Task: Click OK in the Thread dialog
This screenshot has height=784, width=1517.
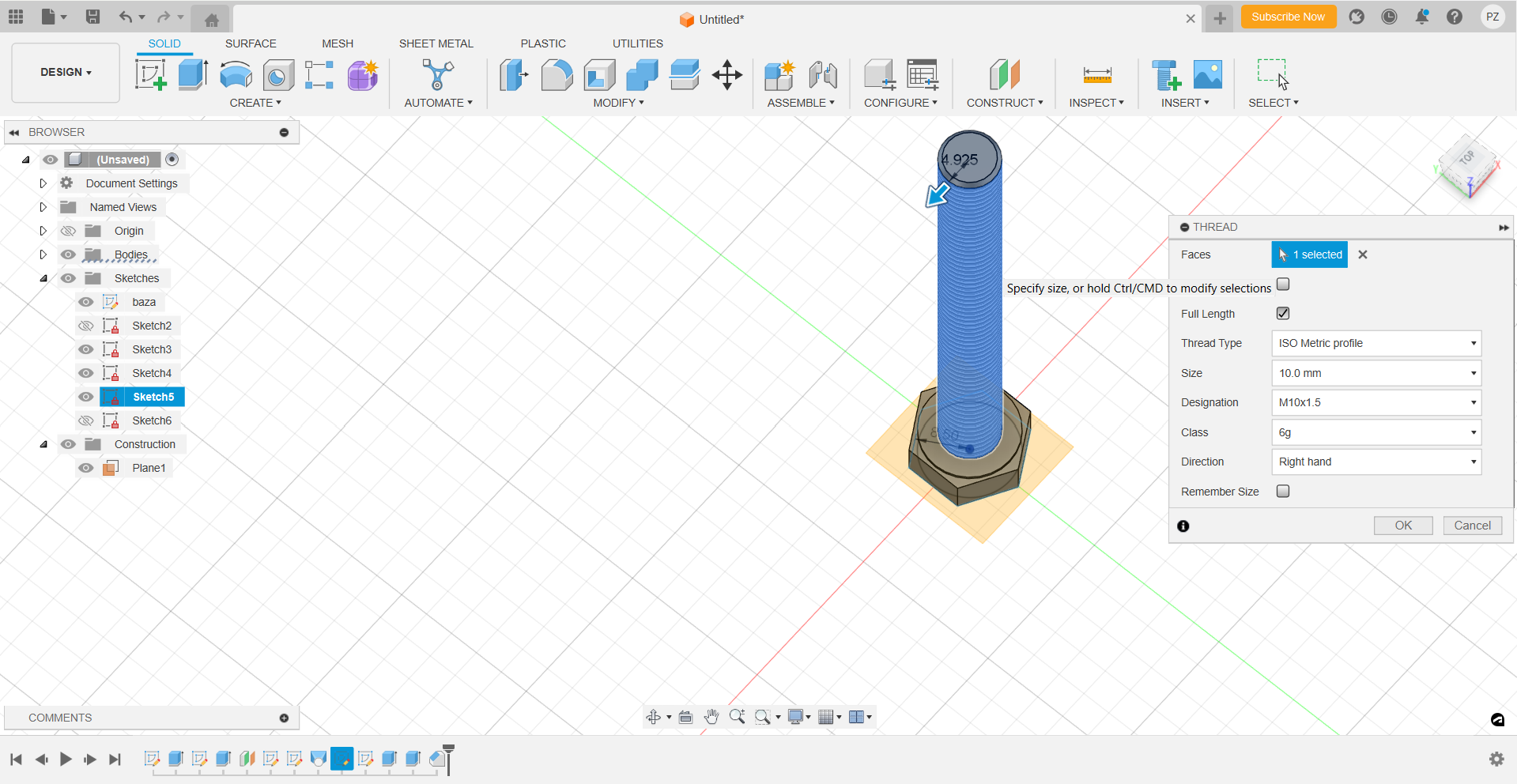Action: tap(1402, 526)
